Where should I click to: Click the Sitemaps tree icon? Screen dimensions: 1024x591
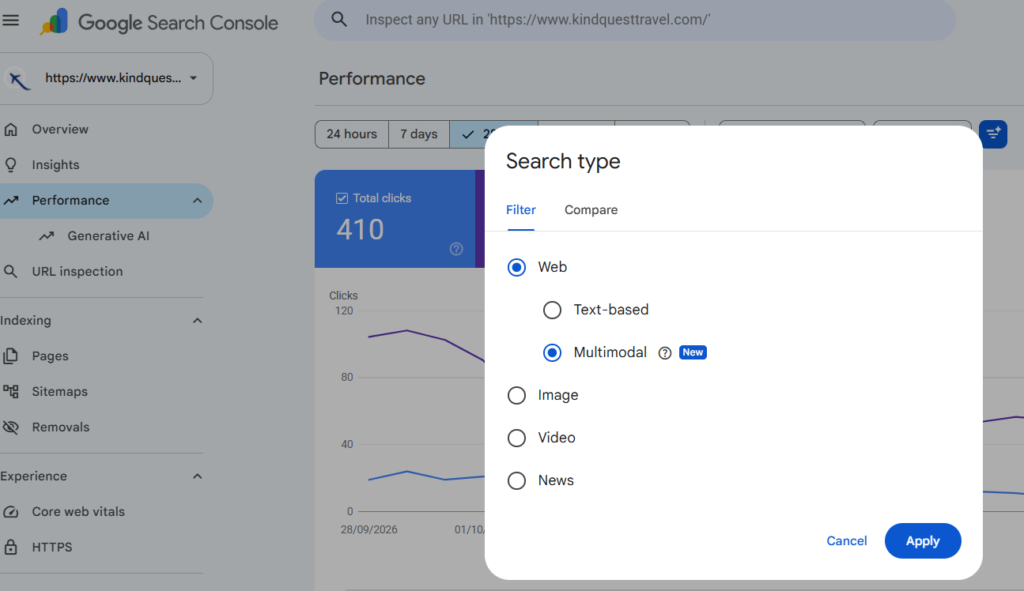click(10, 391)
